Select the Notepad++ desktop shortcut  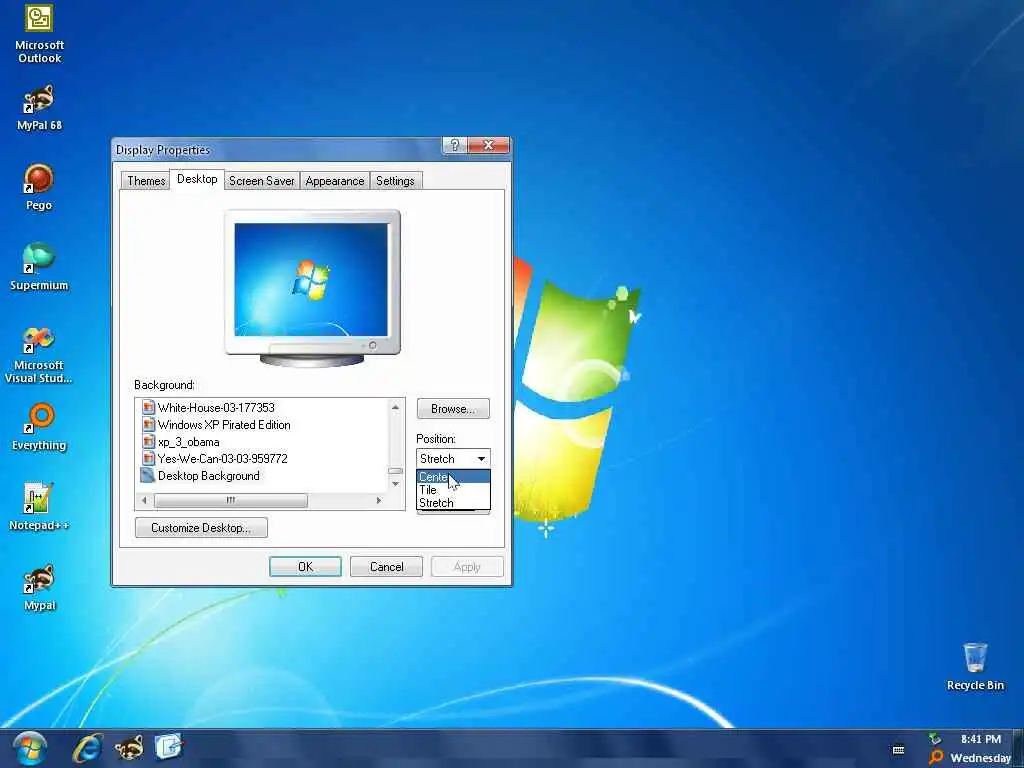[39, 507]
